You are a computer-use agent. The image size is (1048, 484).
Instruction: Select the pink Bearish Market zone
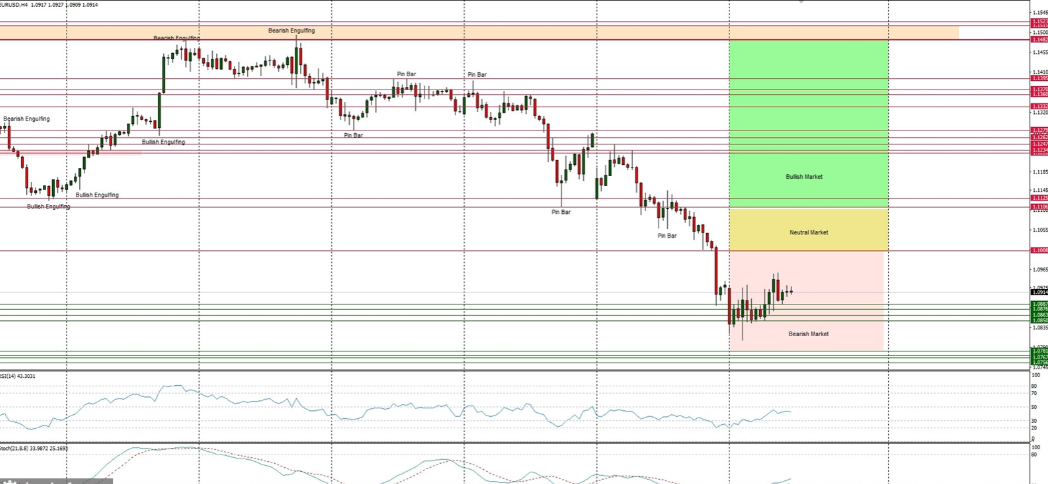click(x=806, y=300)
